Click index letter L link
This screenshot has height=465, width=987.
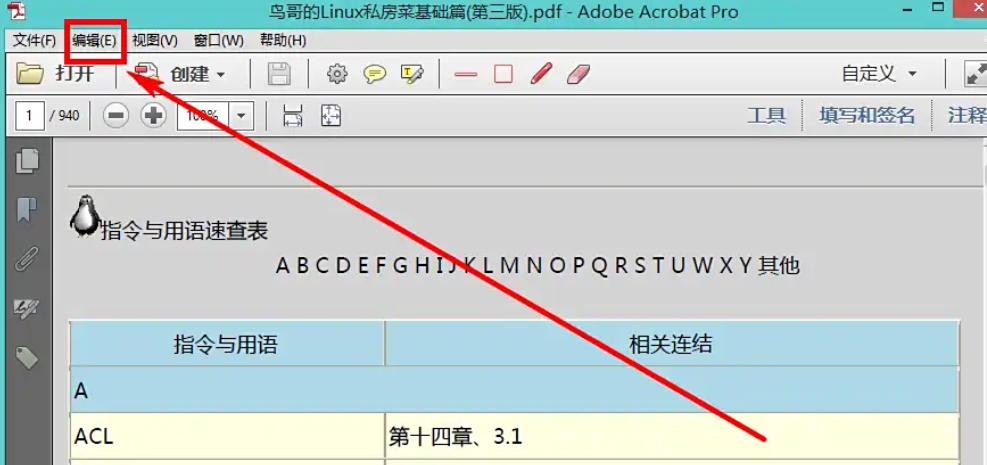tap(488, 266)
